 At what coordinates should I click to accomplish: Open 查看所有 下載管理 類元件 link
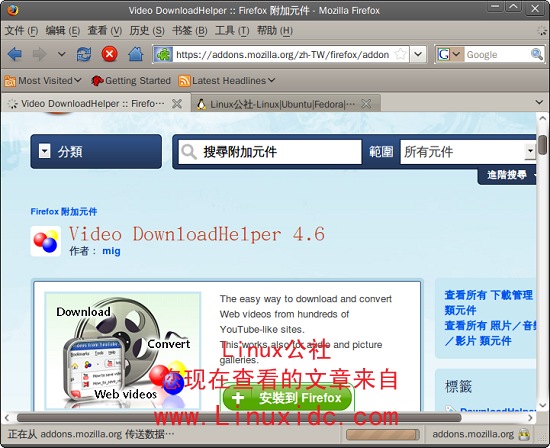click(x=489, y=302)
